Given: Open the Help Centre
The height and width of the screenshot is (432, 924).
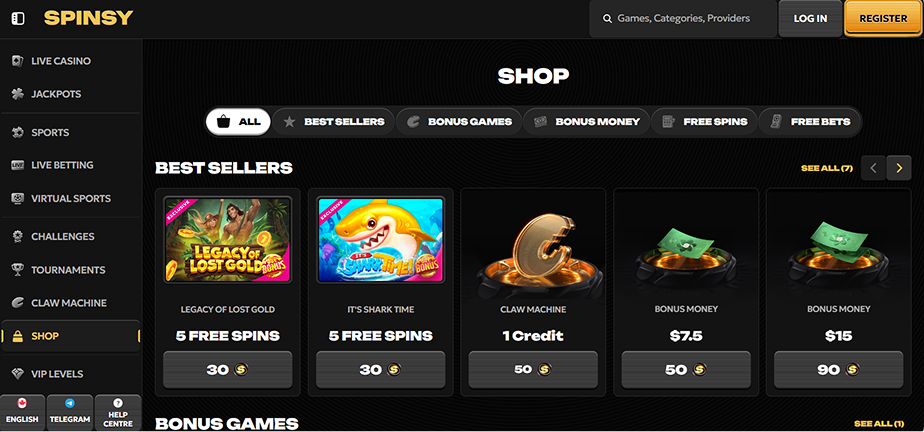Looking at the screenshot, I should 118,412.
